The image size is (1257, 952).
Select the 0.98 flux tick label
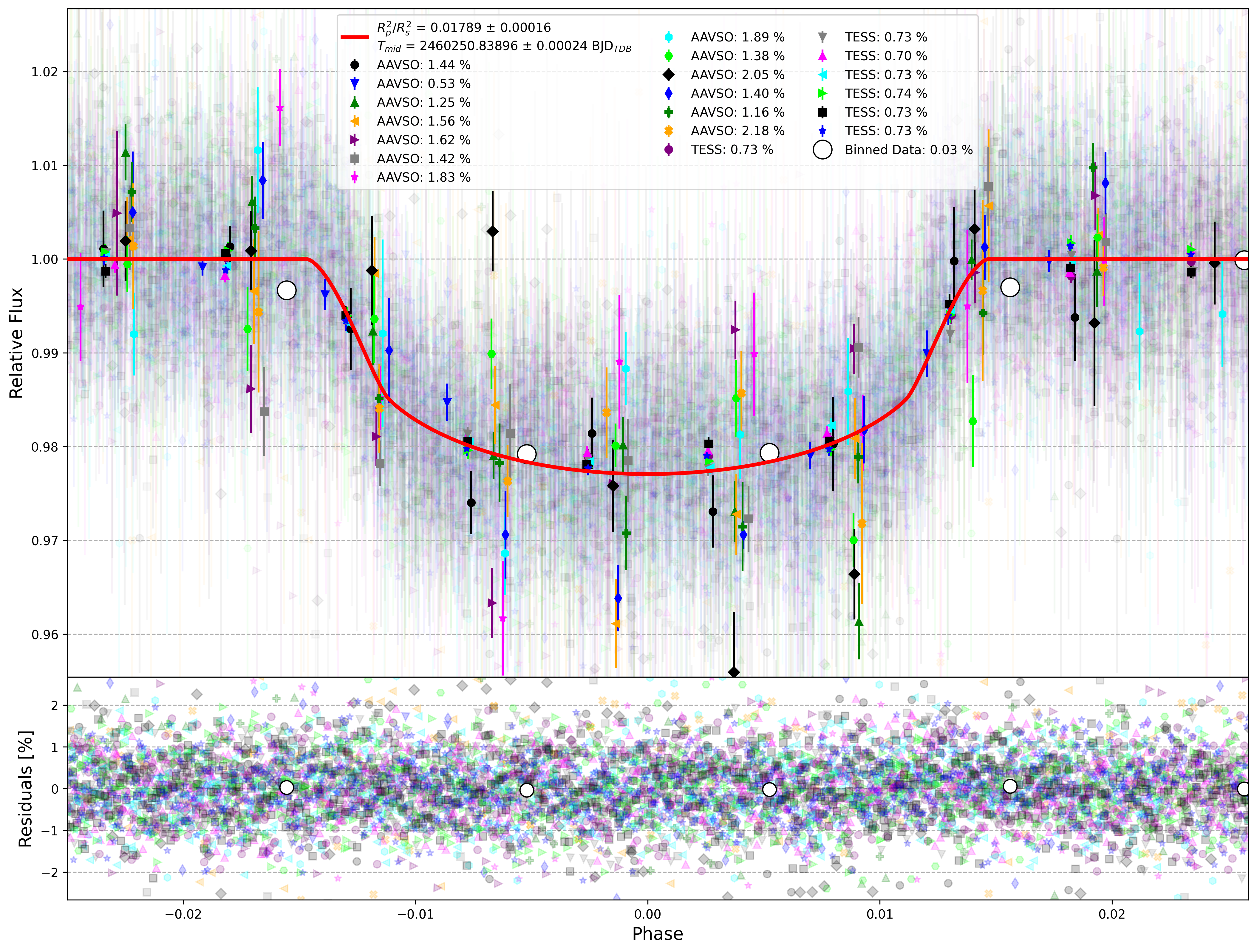(x=45, y=447)
